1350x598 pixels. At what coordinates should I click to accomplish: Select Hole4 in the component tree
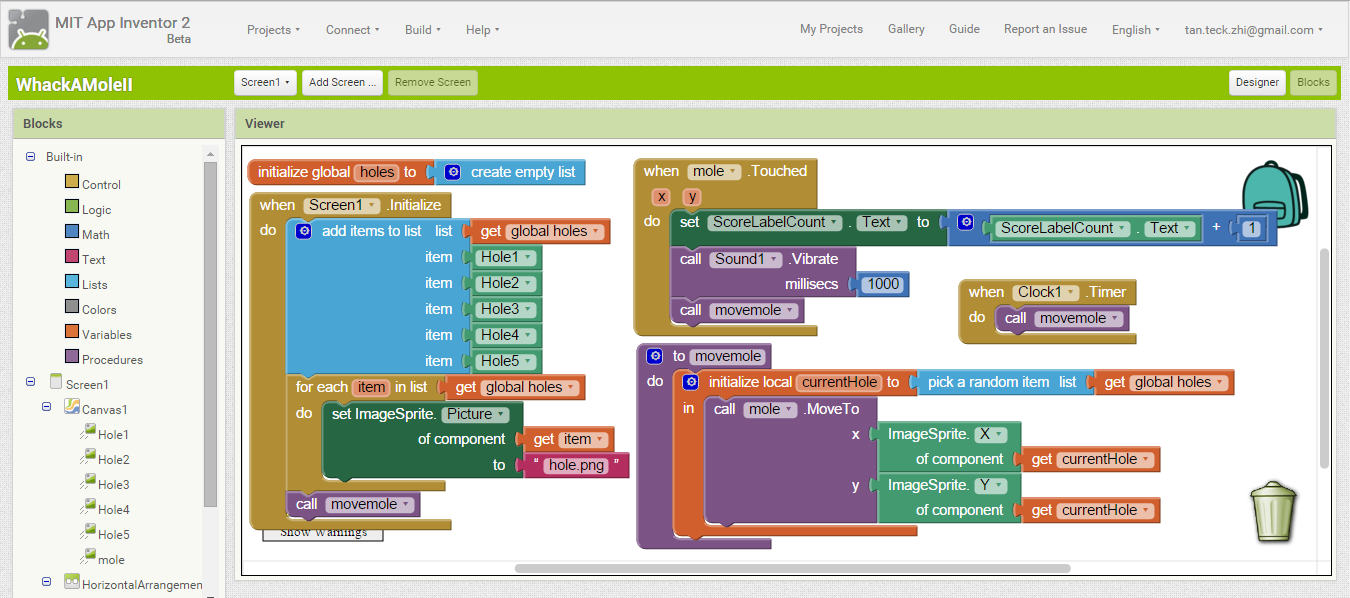(x=113, y=510)
